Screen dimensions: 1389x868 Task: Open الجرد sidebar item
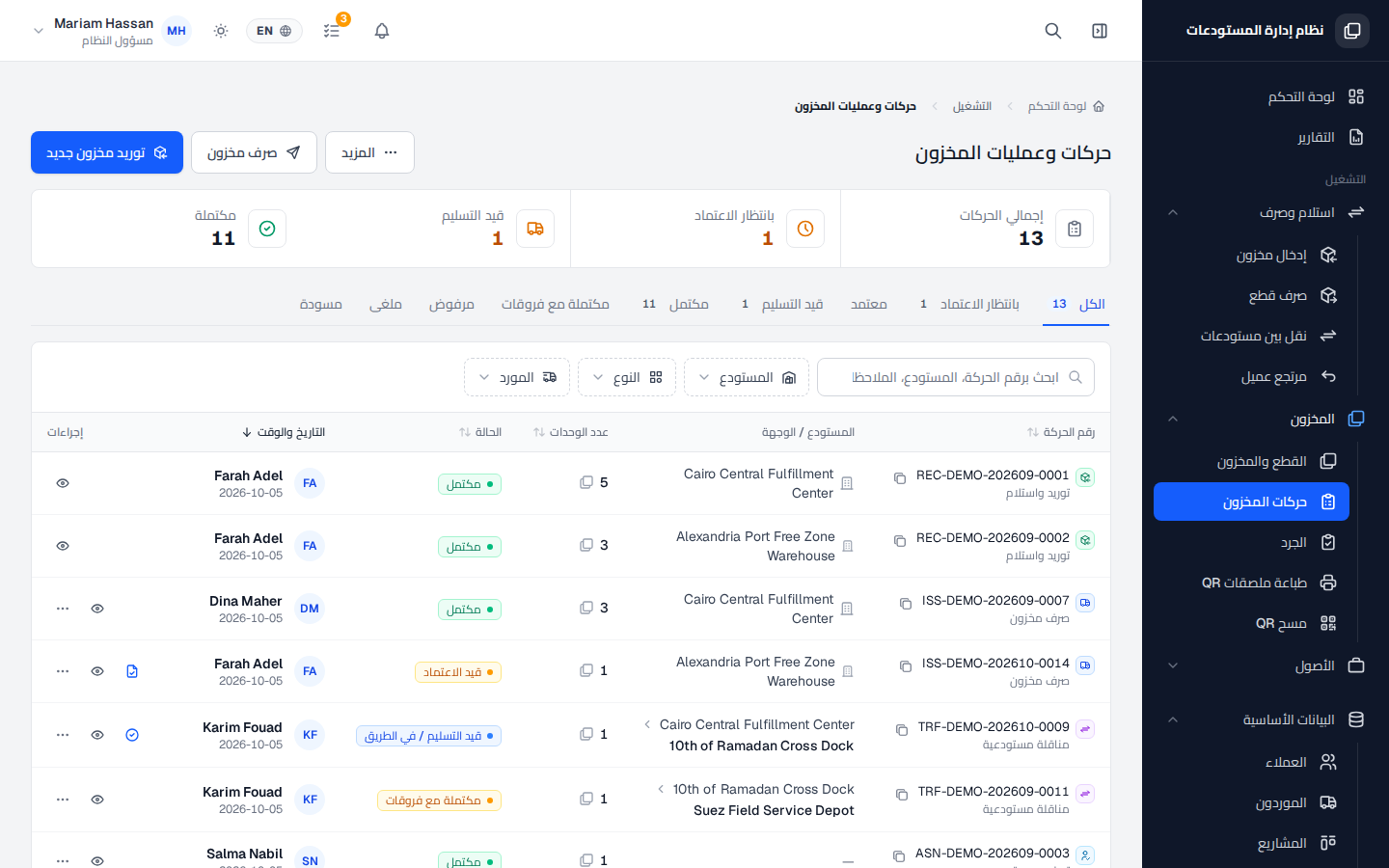click(1252, 542)
